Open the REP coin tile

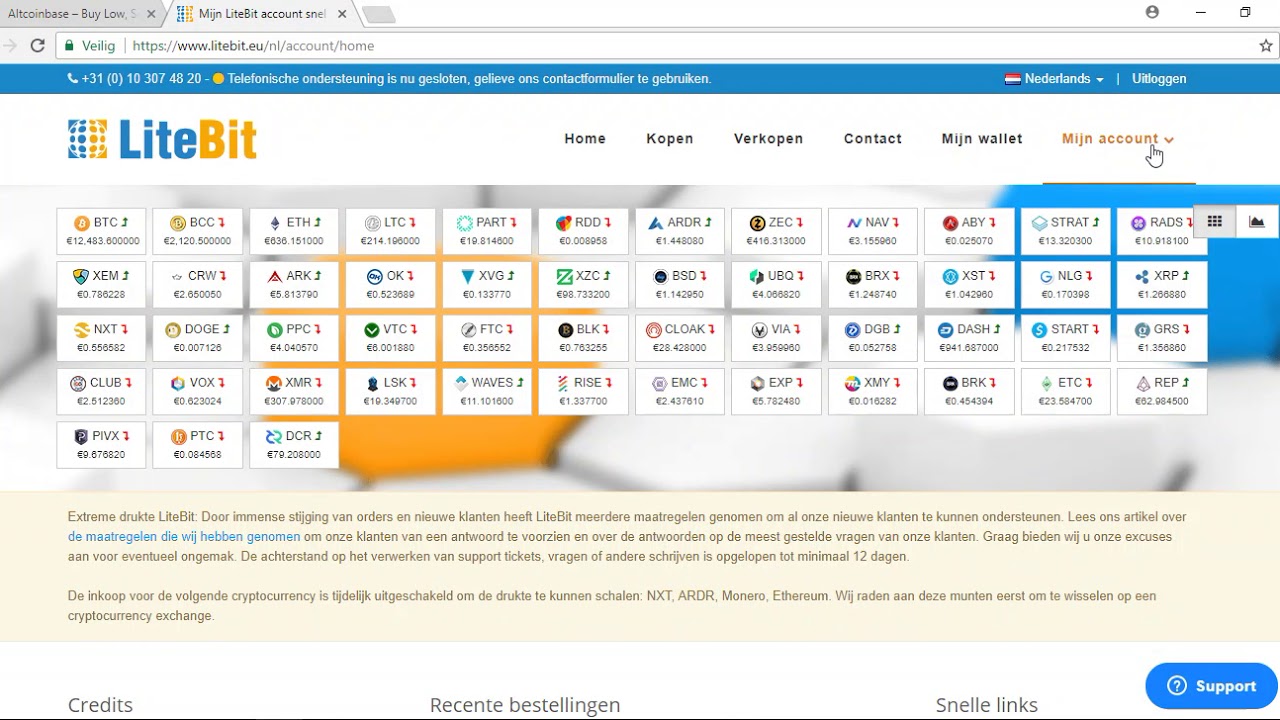(1162, 391)
